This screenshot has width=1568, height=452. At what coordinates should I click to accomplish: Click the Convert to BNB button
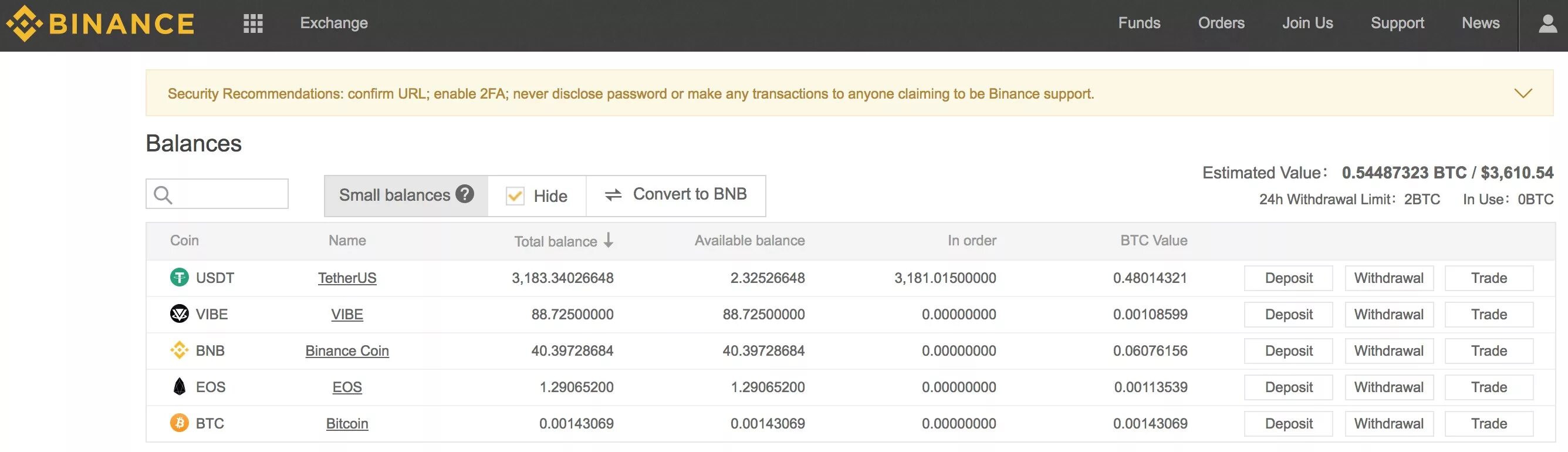point(675,195)
